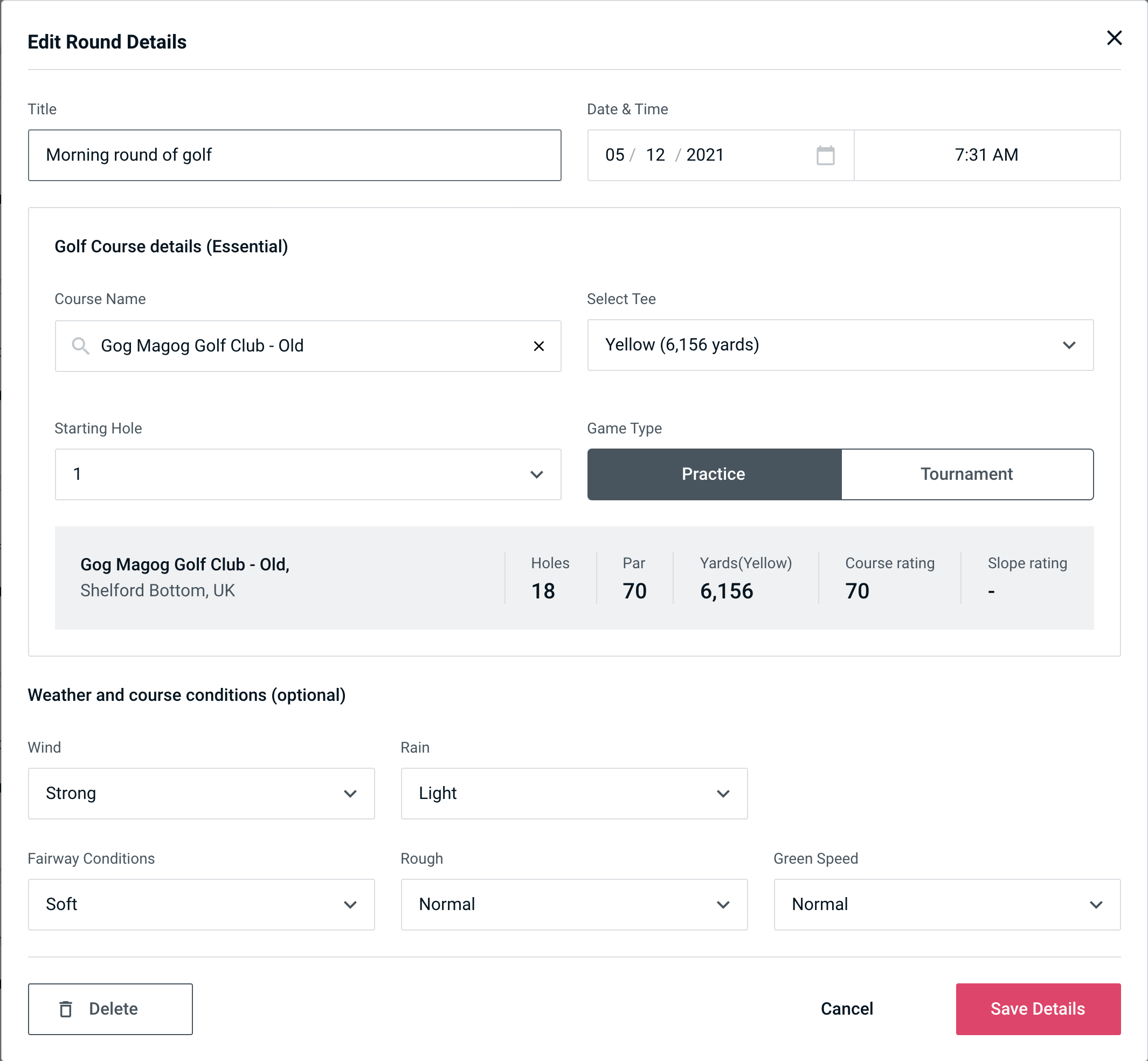Toggle Game Type to Practice

[714, 473]
